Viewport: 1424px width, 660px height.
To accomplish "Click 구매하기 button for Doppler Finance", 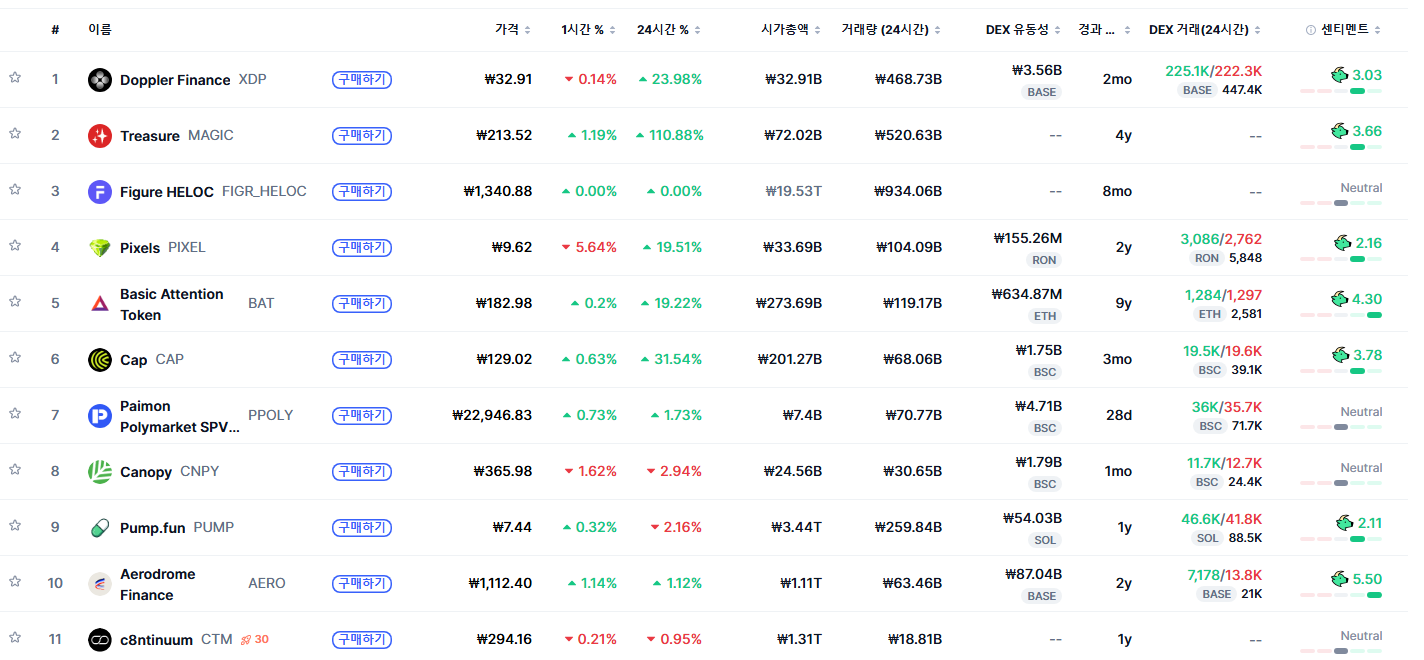I will 362,80.
